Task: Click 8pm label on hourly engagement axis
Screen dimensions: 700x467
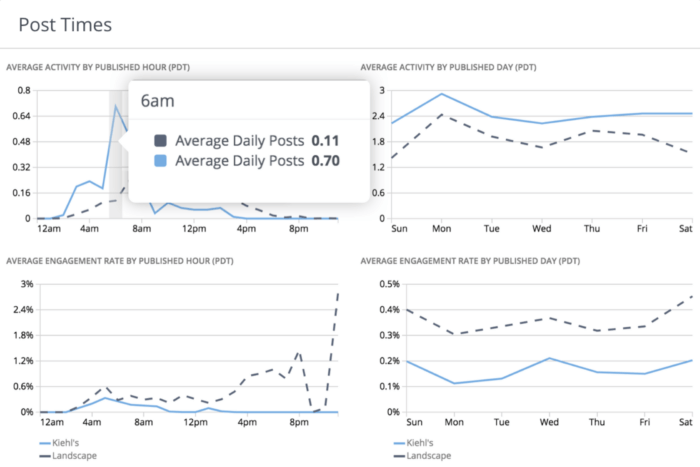Action: point(299,422)
